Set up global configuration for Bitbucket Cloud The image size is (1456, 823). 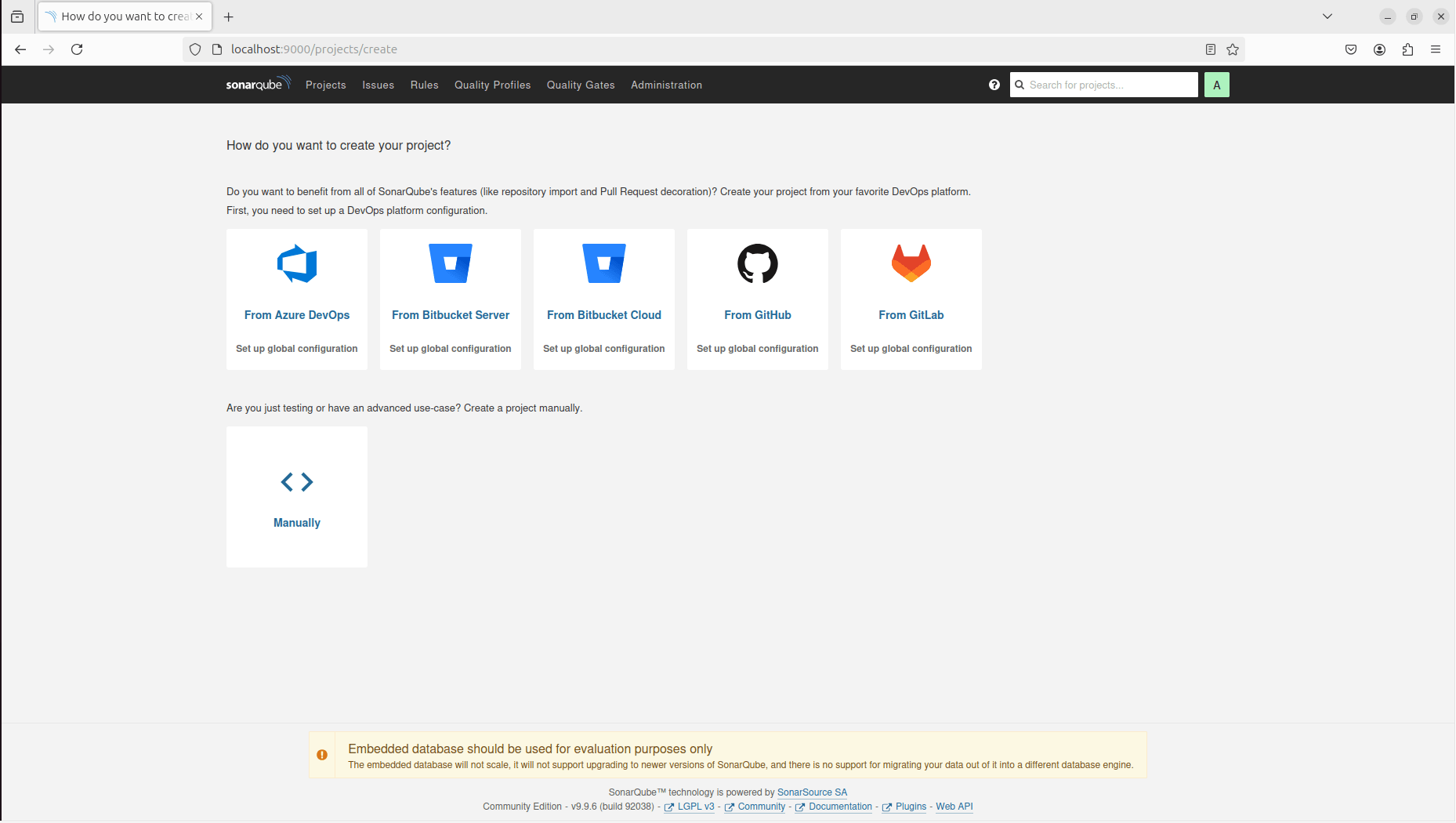click(x=604, y=349)
